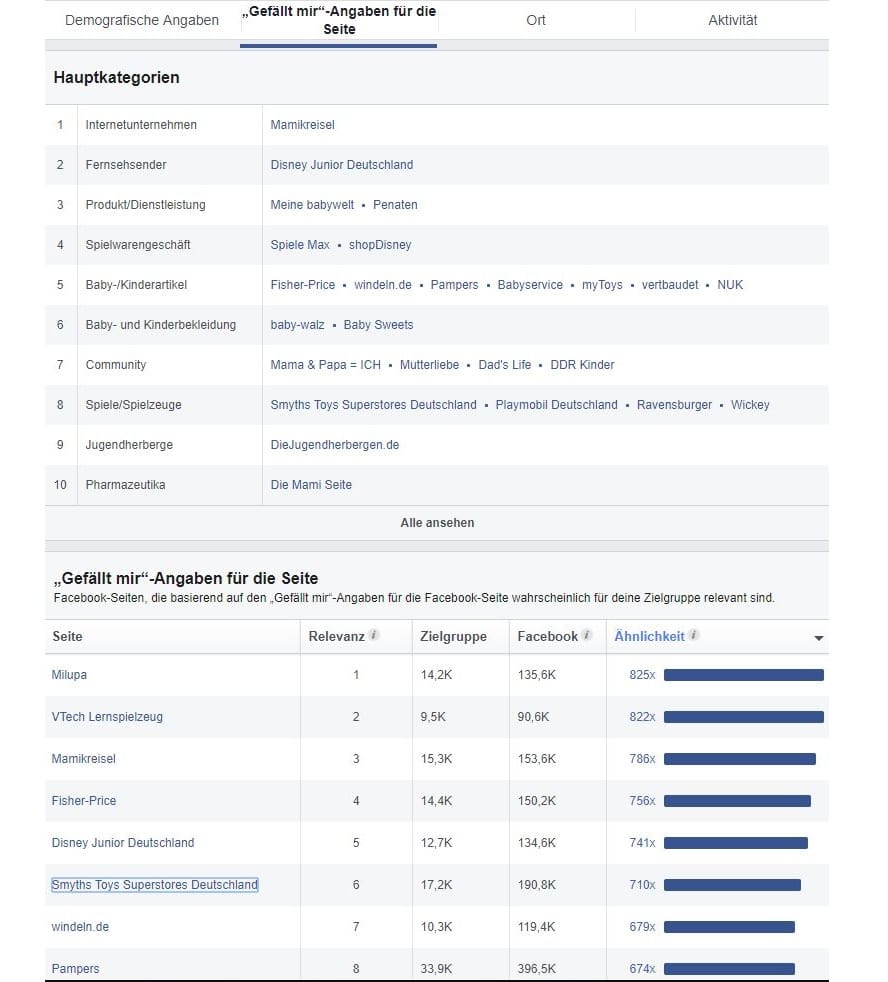Open Fisher-Price page in the Seite table
Image resolution: width=888 pixels, height=982 pixels.
(x=83, y=801)
